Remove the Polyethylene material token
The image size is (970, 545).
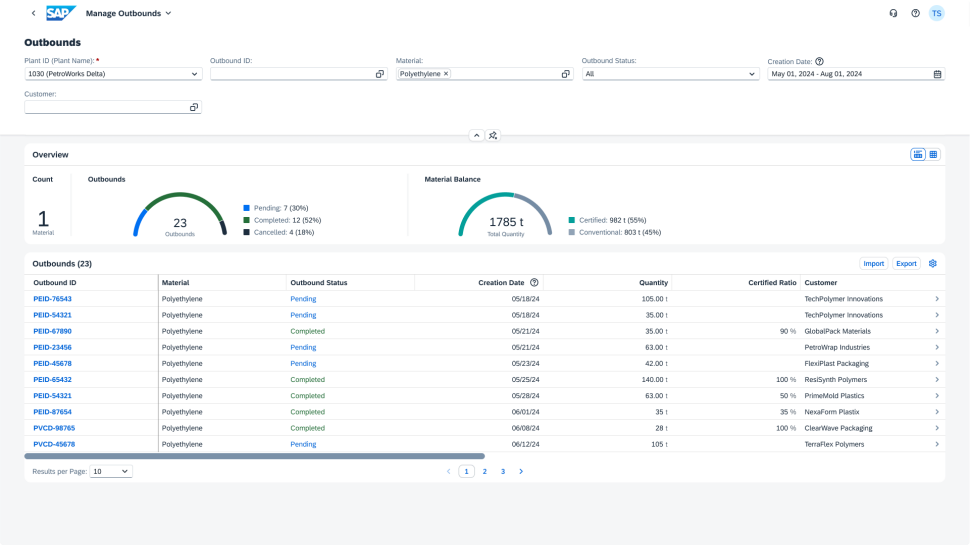(x=446, y=74)
